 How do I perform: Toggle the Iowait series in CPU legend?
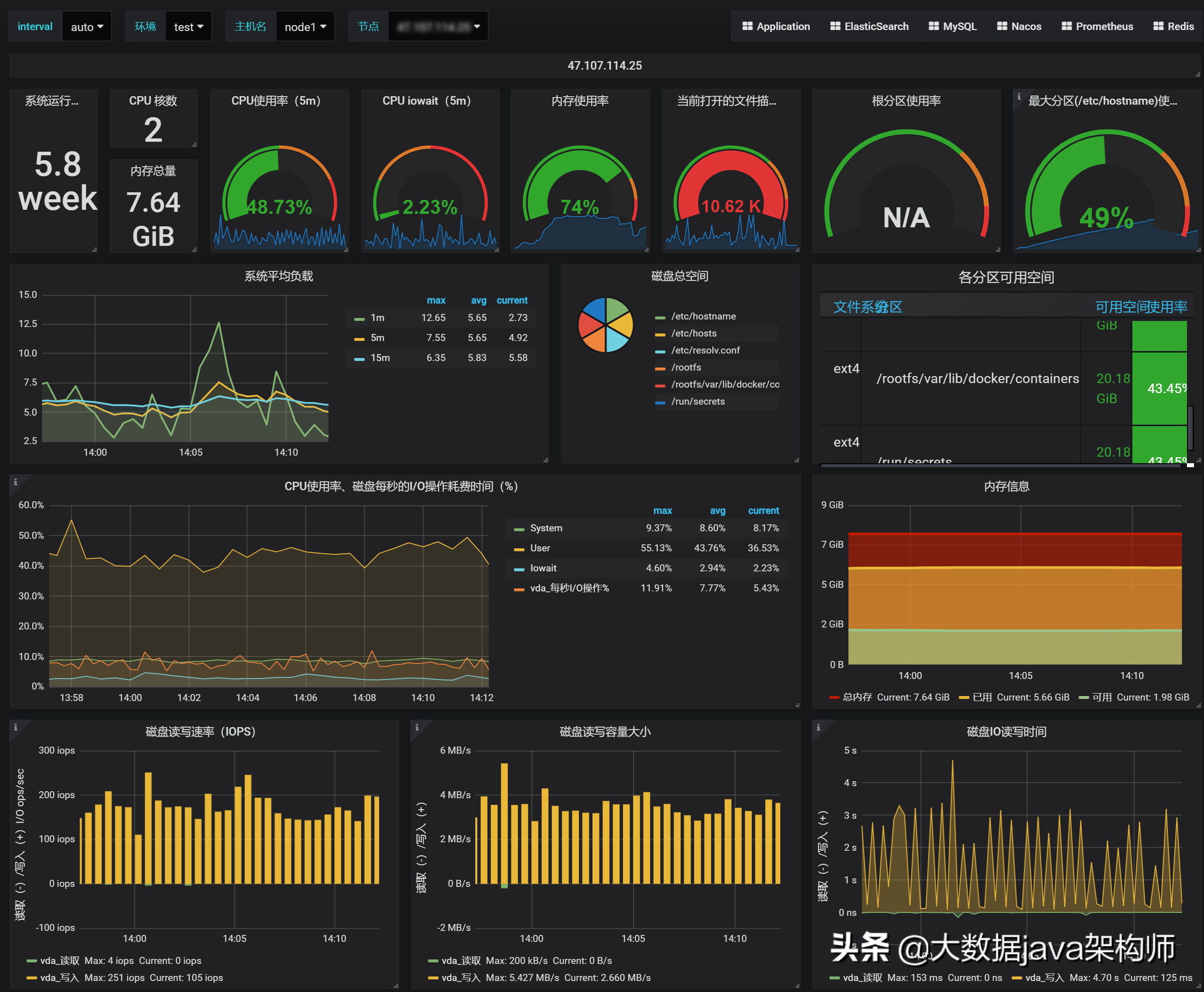pos(543,568)
